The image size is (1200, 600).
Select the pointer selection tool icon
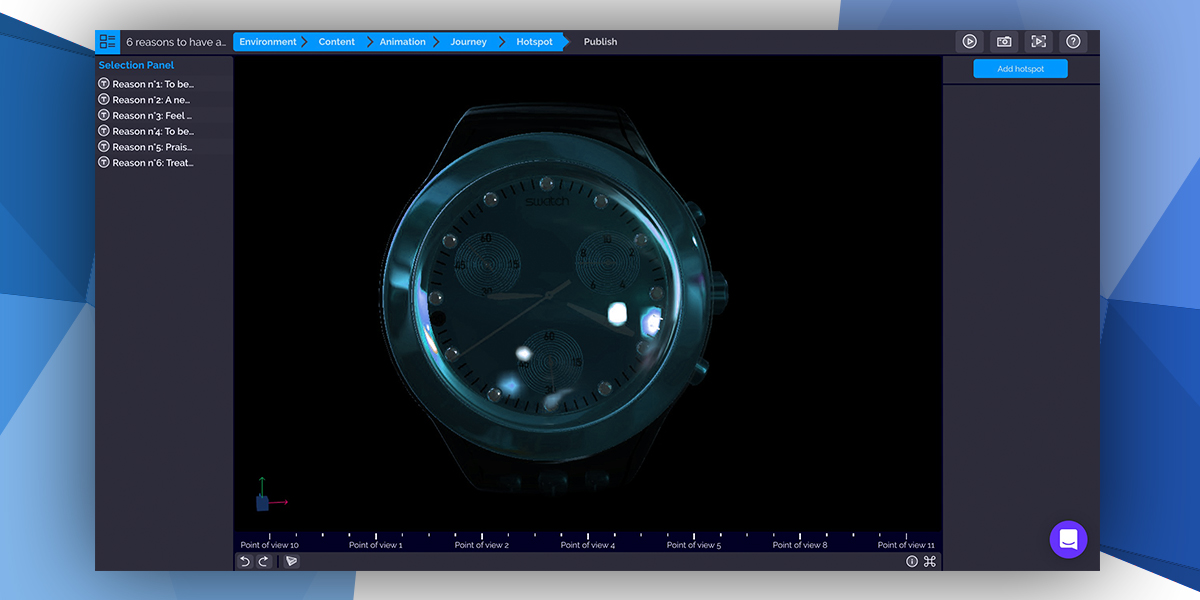291,561
